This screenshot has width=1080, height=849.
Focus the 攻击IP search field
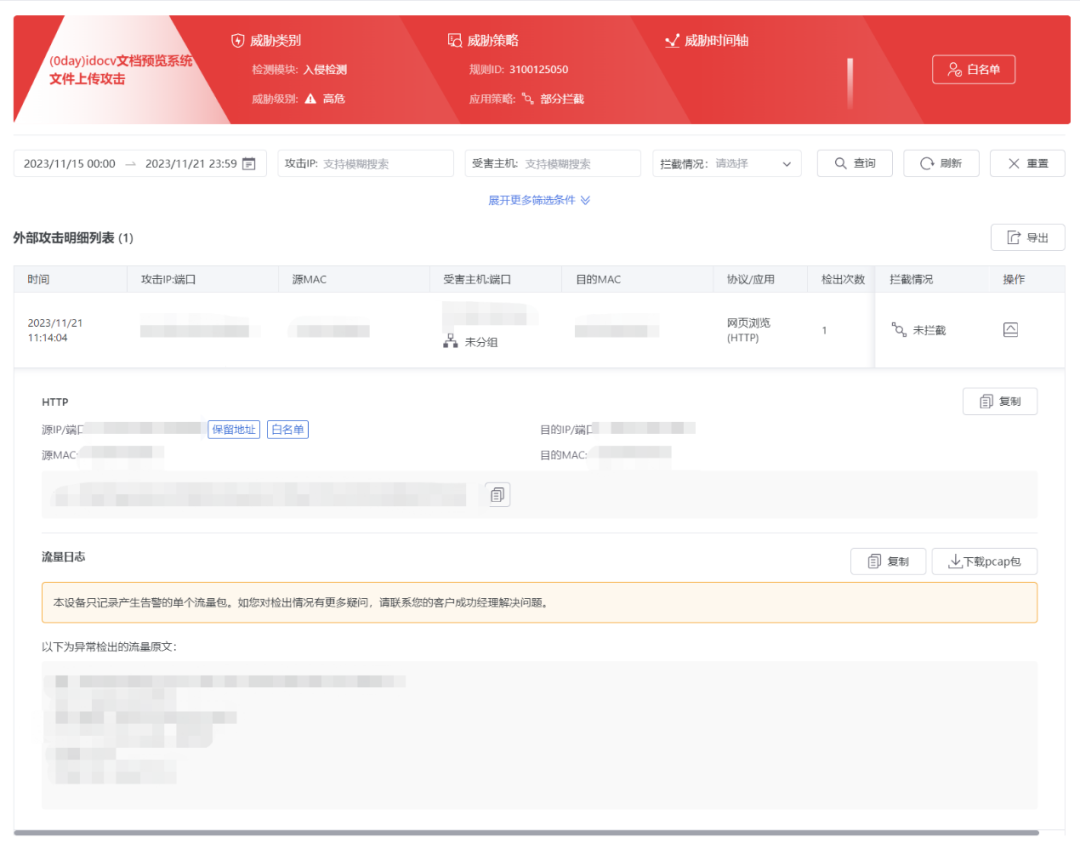366,164
